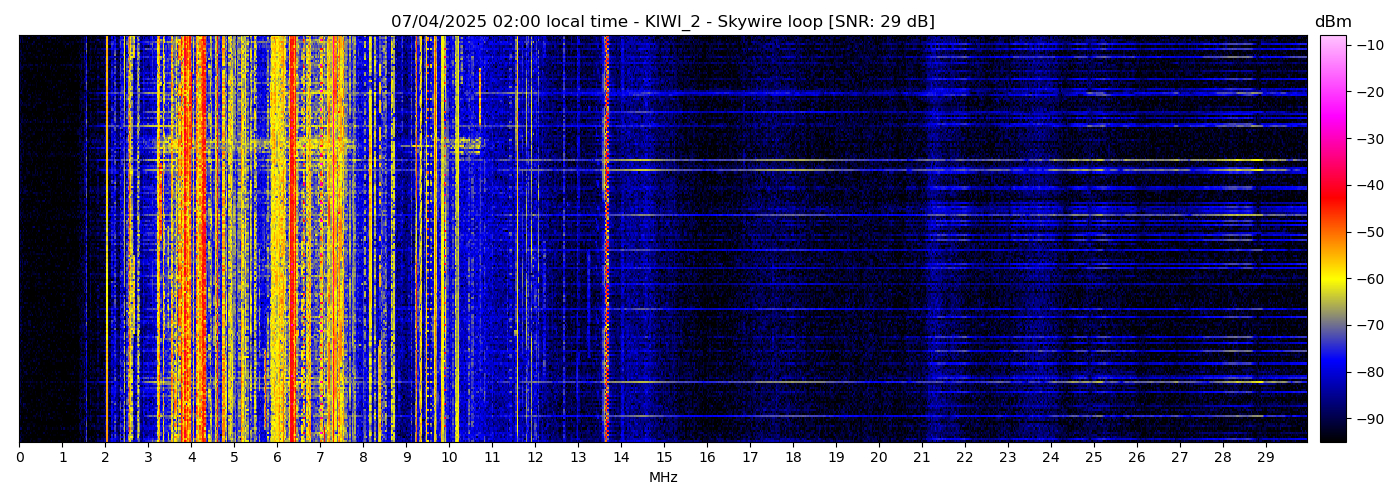The width and height of the screenshot is (1400, 500).
Task: Click the dBm colorbar title
Action: coord(1332,22)
